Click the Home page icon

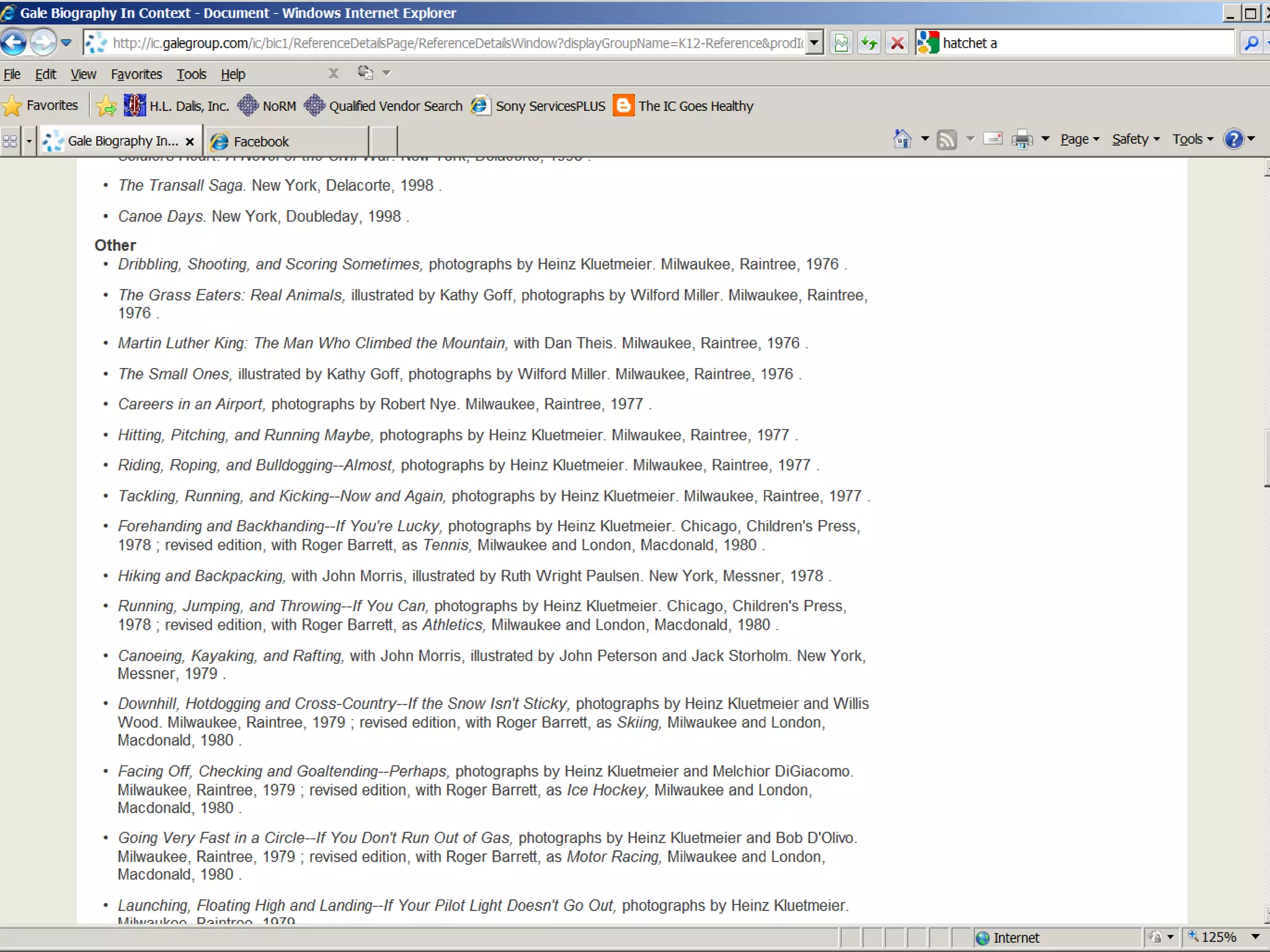902,139
